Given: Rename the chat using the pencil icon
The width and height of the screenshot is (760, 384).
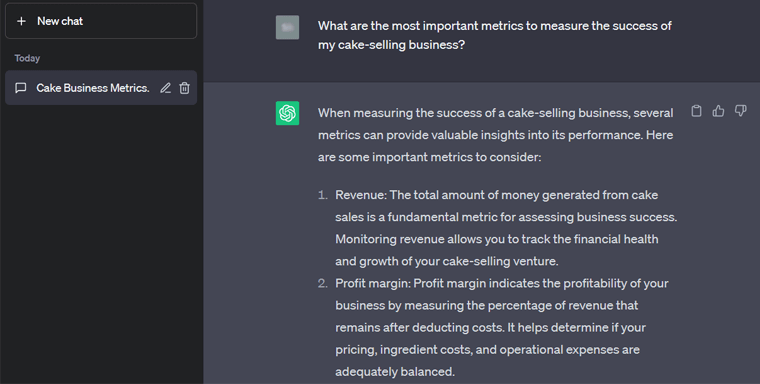Looking at the screenshot, I should click(x=165, y=88).
